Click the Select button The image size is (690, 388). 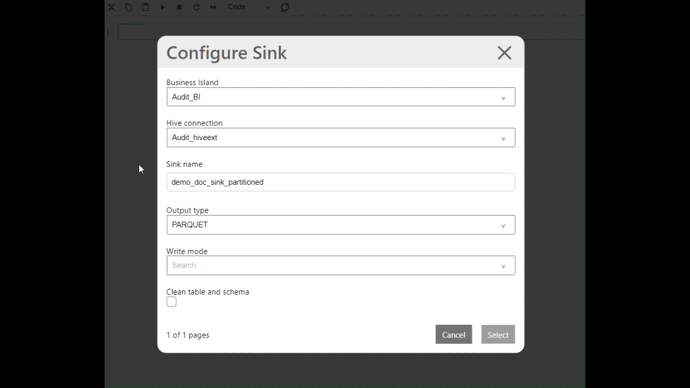tap(498, 335)
